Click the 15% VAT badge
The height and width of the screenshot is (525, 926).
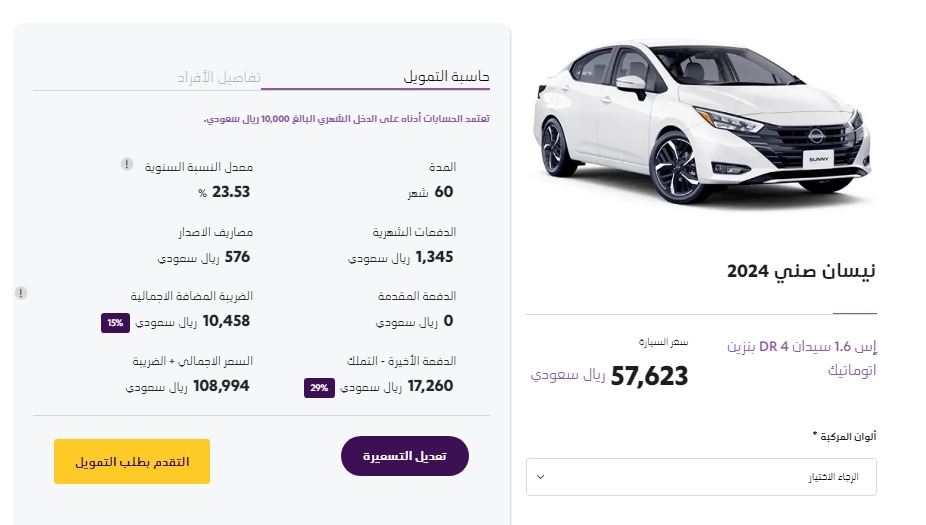115,322
